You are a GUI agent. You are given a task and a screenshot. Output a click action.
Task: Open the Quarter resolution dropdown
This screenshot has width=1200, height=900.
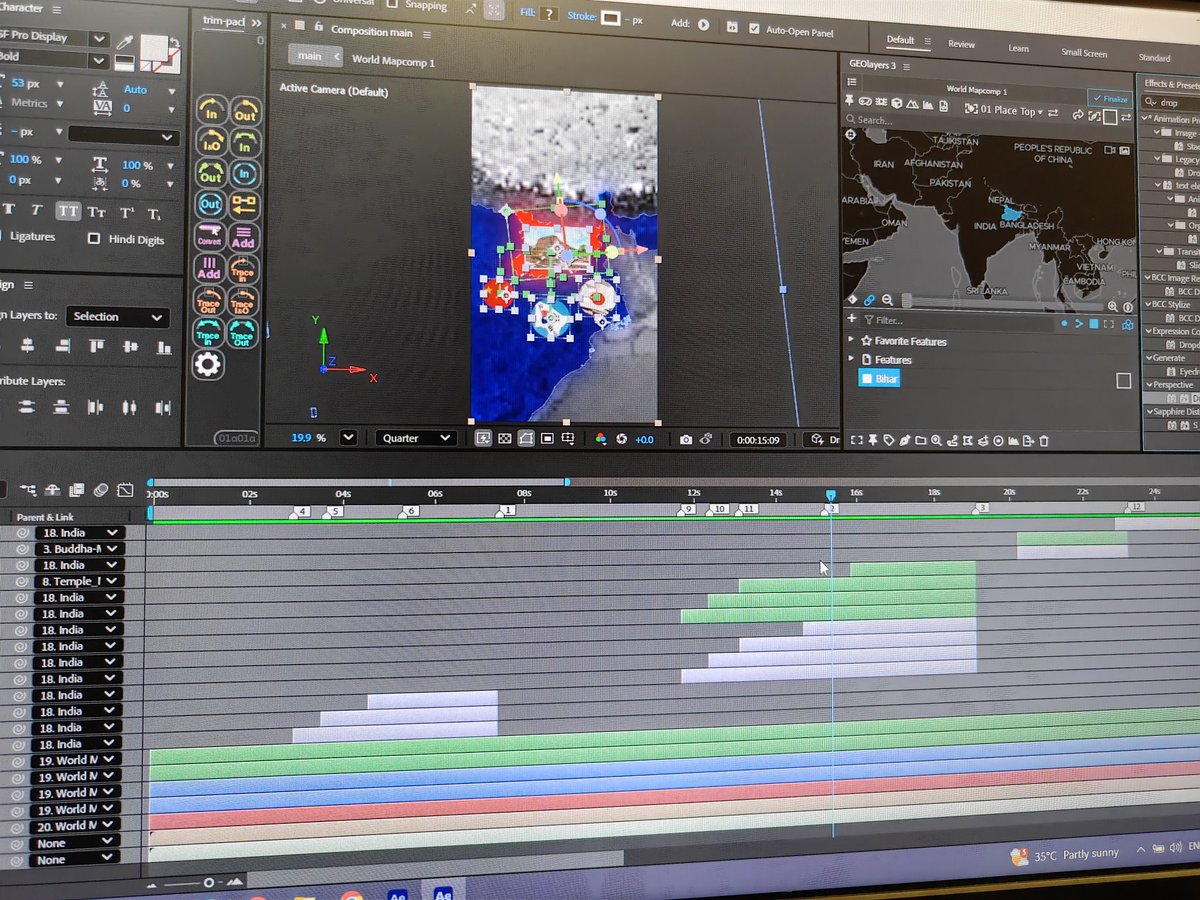point(416,438)
